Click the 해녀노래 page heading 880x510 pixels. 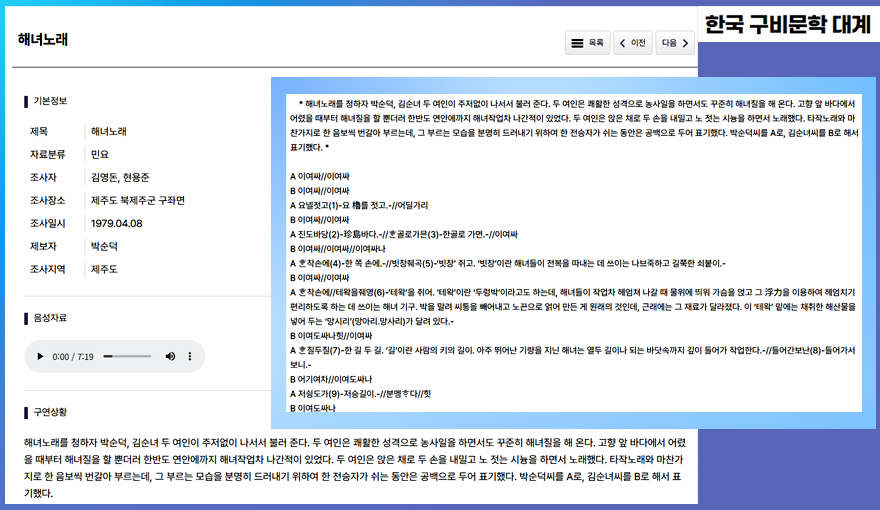click(43, 41)
